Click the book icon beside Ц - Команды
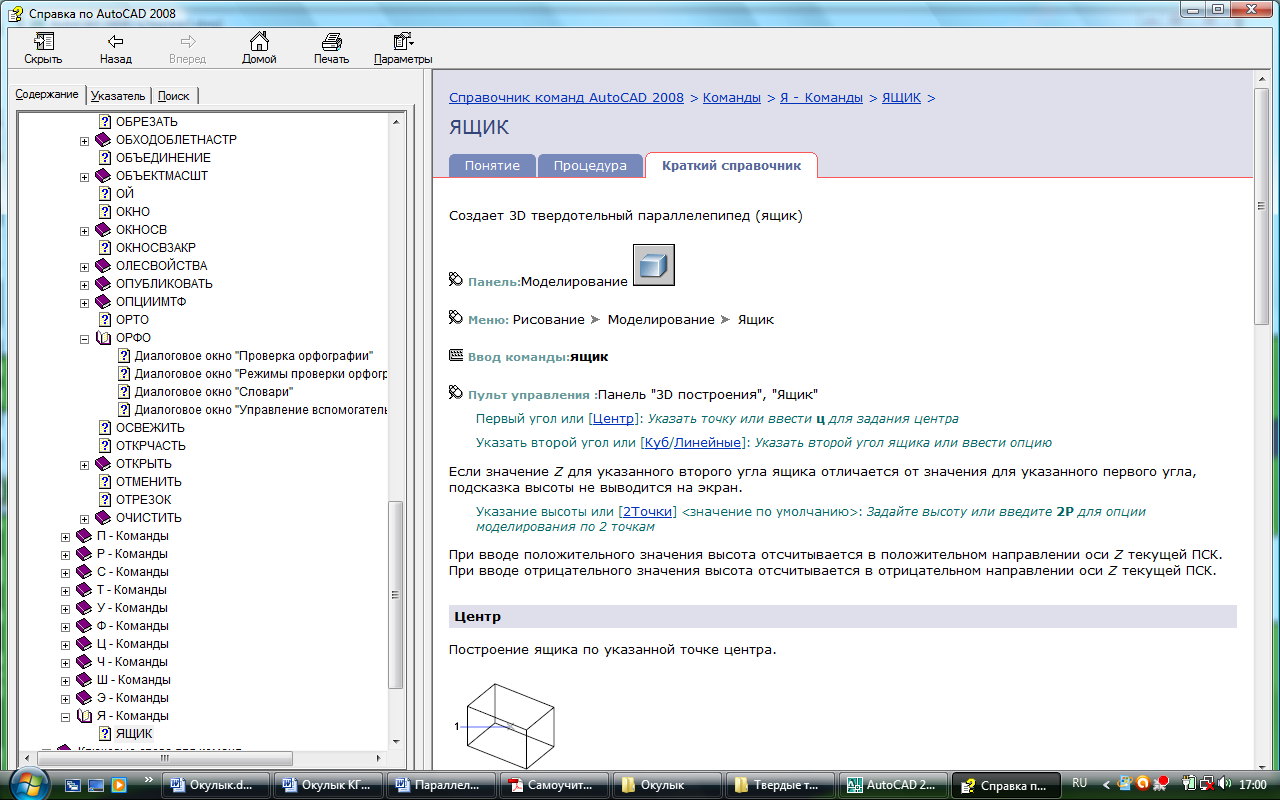This screenshot has width=1280, height=800. [x=84, y=644]
